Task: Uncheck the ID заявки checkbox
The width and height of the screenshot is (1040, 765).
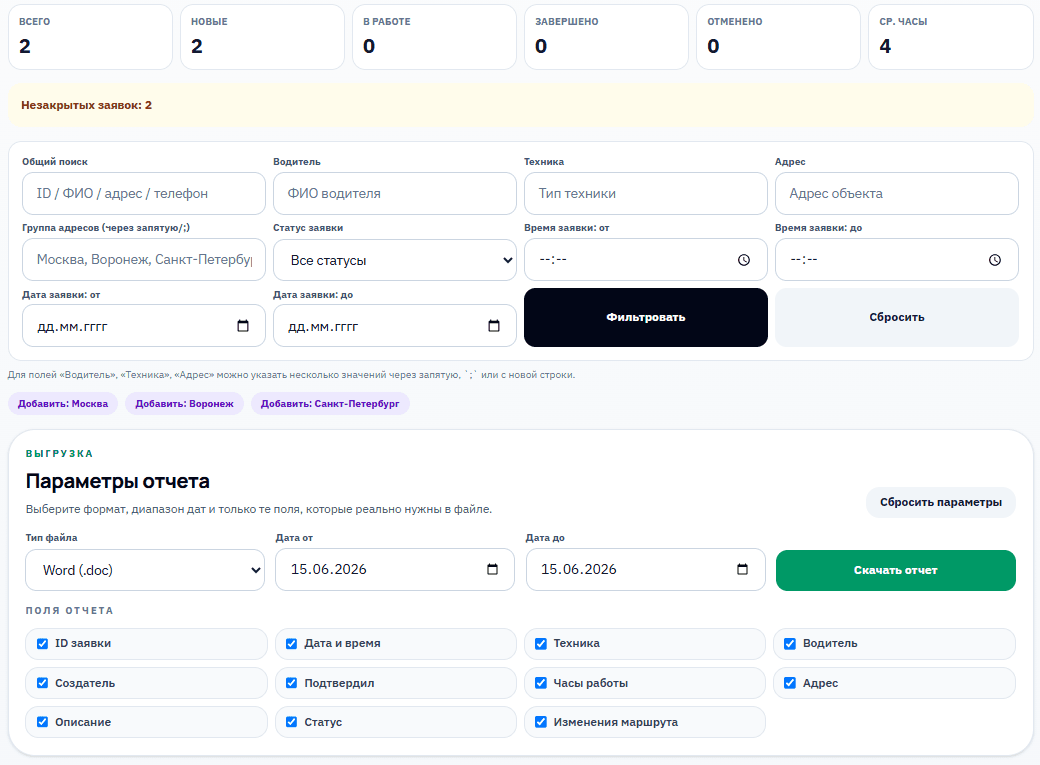Action: click(42, 644)
